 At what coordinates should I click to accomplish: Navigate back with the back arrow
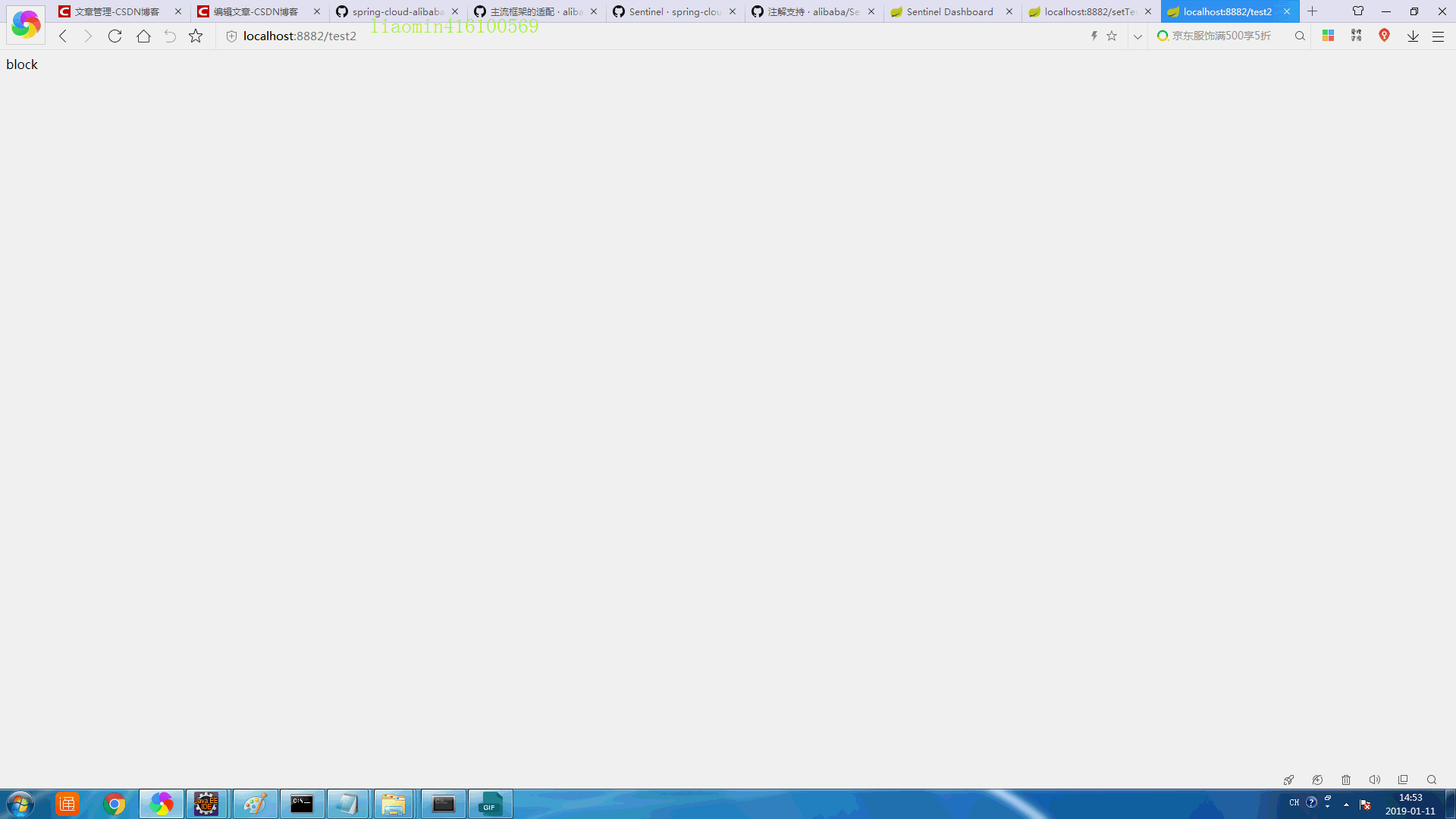click(63, 36)
